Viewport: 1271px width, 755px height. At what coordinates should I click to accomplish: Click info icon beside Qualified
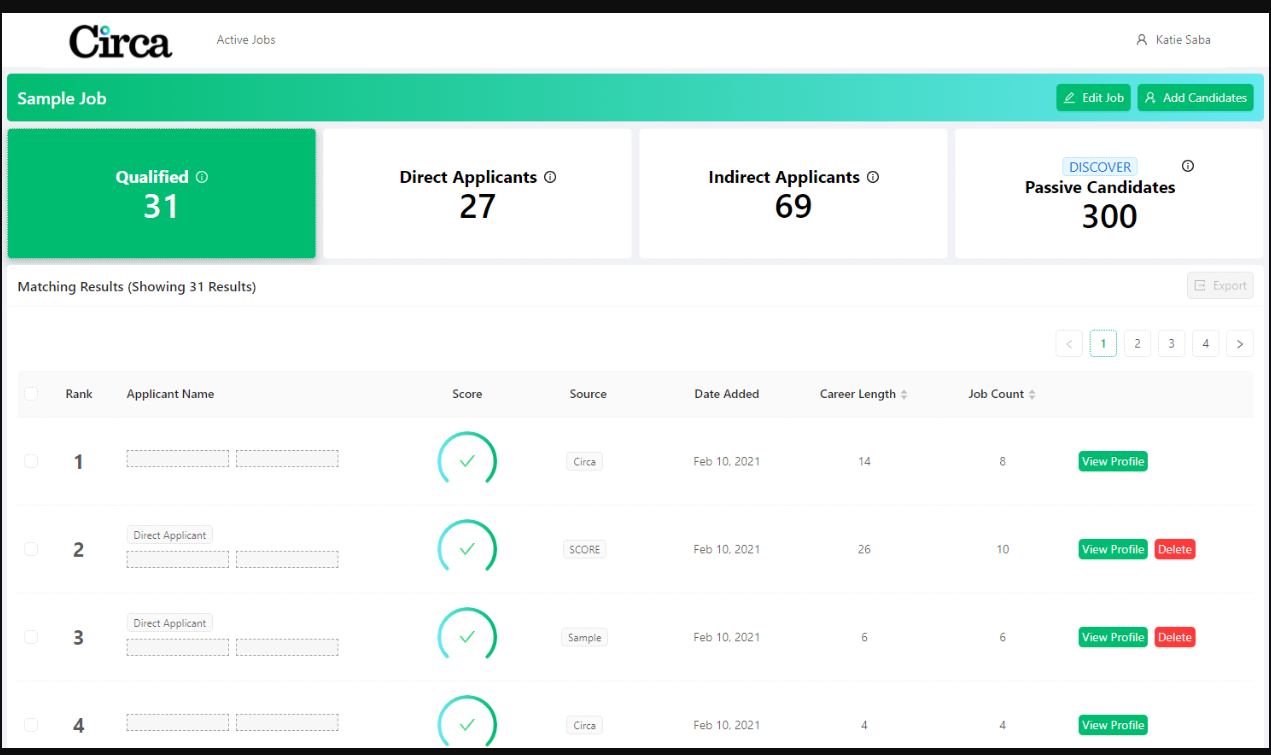pyautogui.click(x=202, y=177)
